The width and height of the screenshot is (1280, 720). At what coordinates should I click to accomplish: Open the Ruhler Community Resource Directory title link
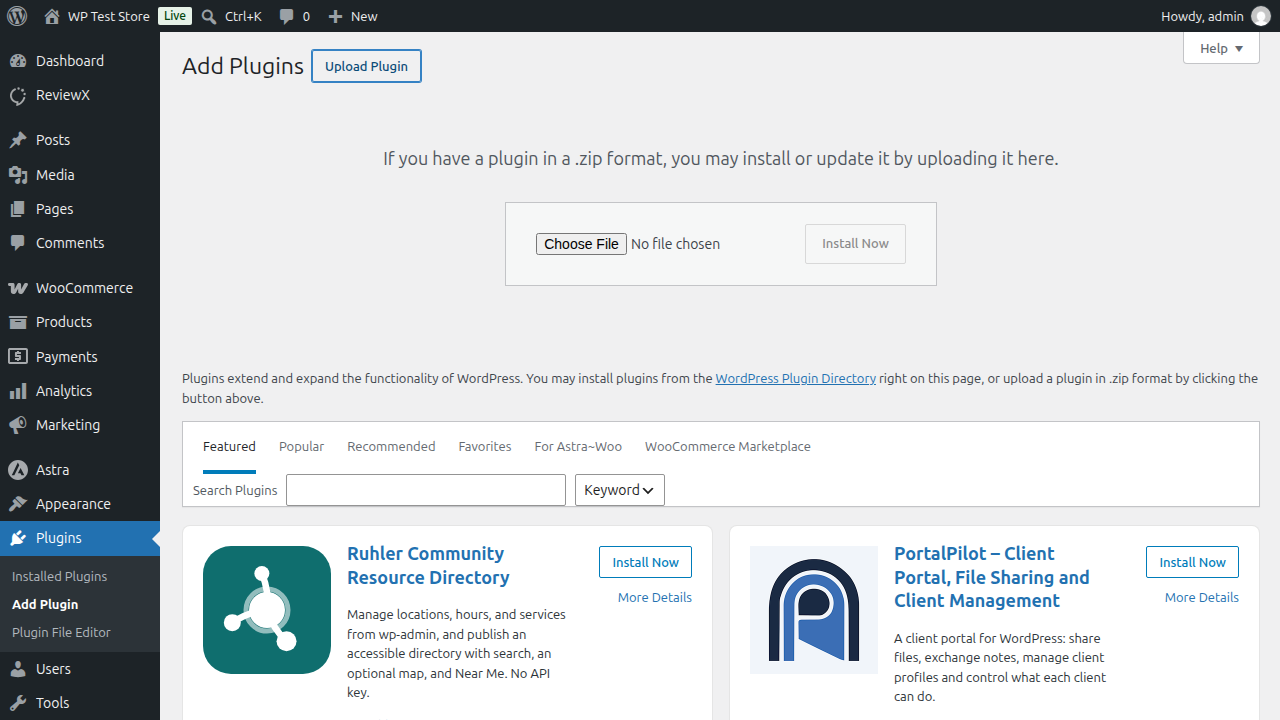pos(428,565)
